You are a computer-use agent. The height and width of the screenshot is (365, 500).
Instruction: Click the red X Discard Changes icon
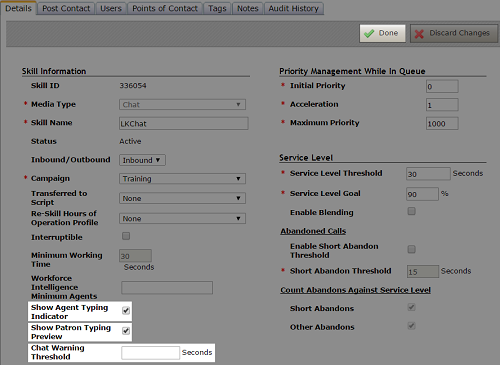click(x=419, y=34)
